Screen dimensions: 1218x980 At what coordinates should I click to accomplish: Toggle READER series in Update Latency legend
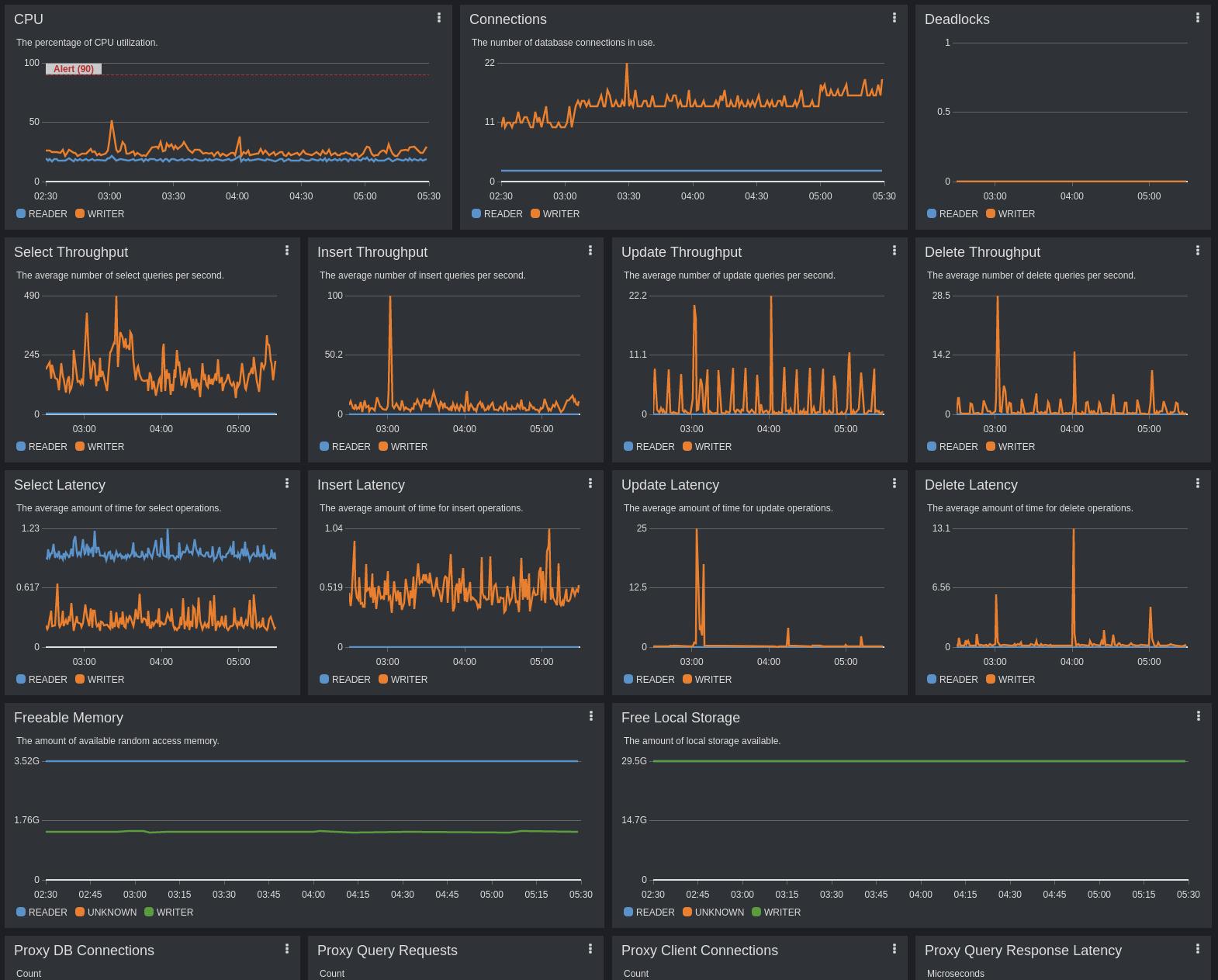(x=649, y=679)
